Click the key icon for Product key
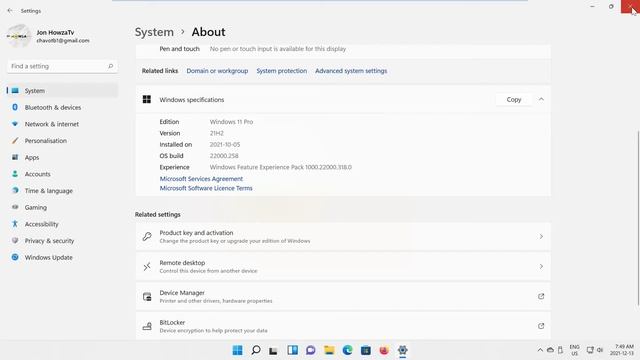This screenshot has width=640, height=360. [147, 237]
